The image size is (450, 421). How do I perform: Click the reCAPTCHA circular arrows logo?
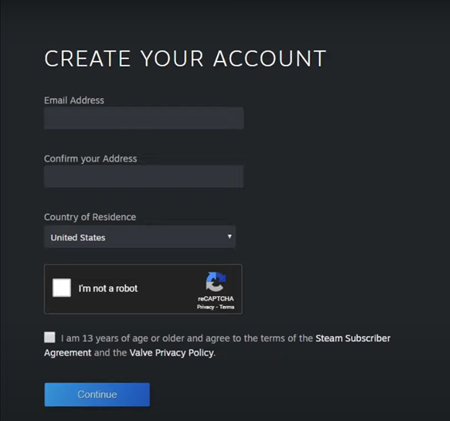coord(216,282)
